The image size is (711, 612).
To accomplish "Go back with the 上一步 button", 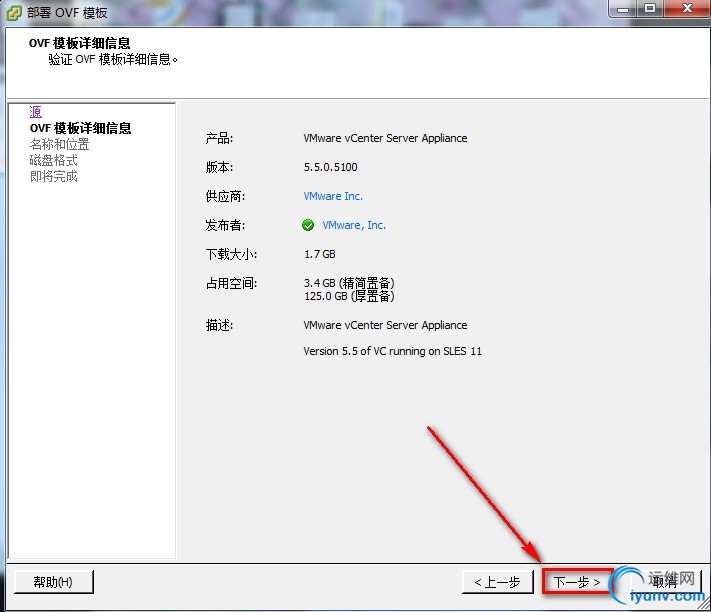I will [x=497, y=582].
